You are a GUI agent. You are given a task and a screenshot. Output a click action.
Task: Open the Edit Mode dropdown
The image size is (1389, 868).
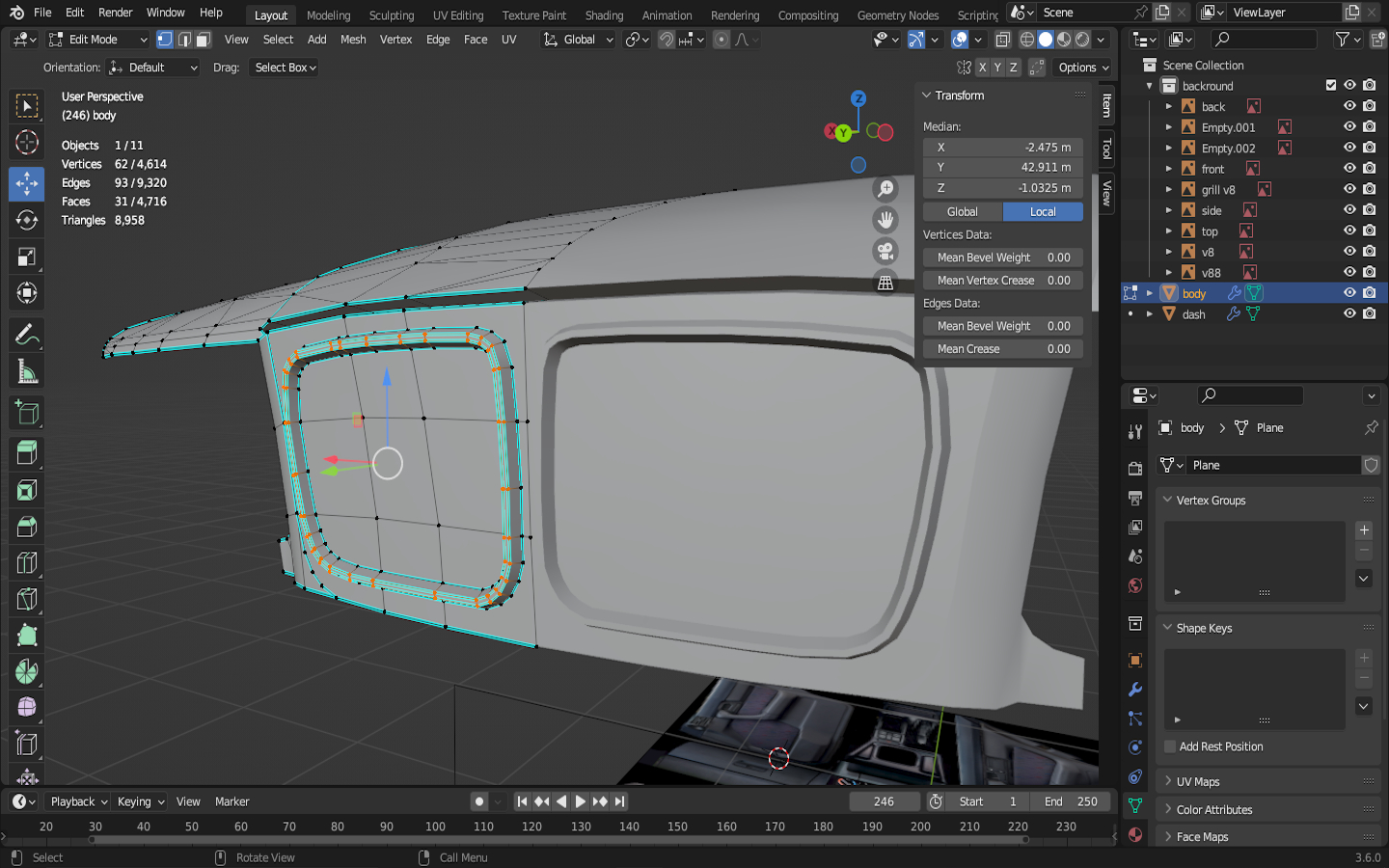[98, 40]
